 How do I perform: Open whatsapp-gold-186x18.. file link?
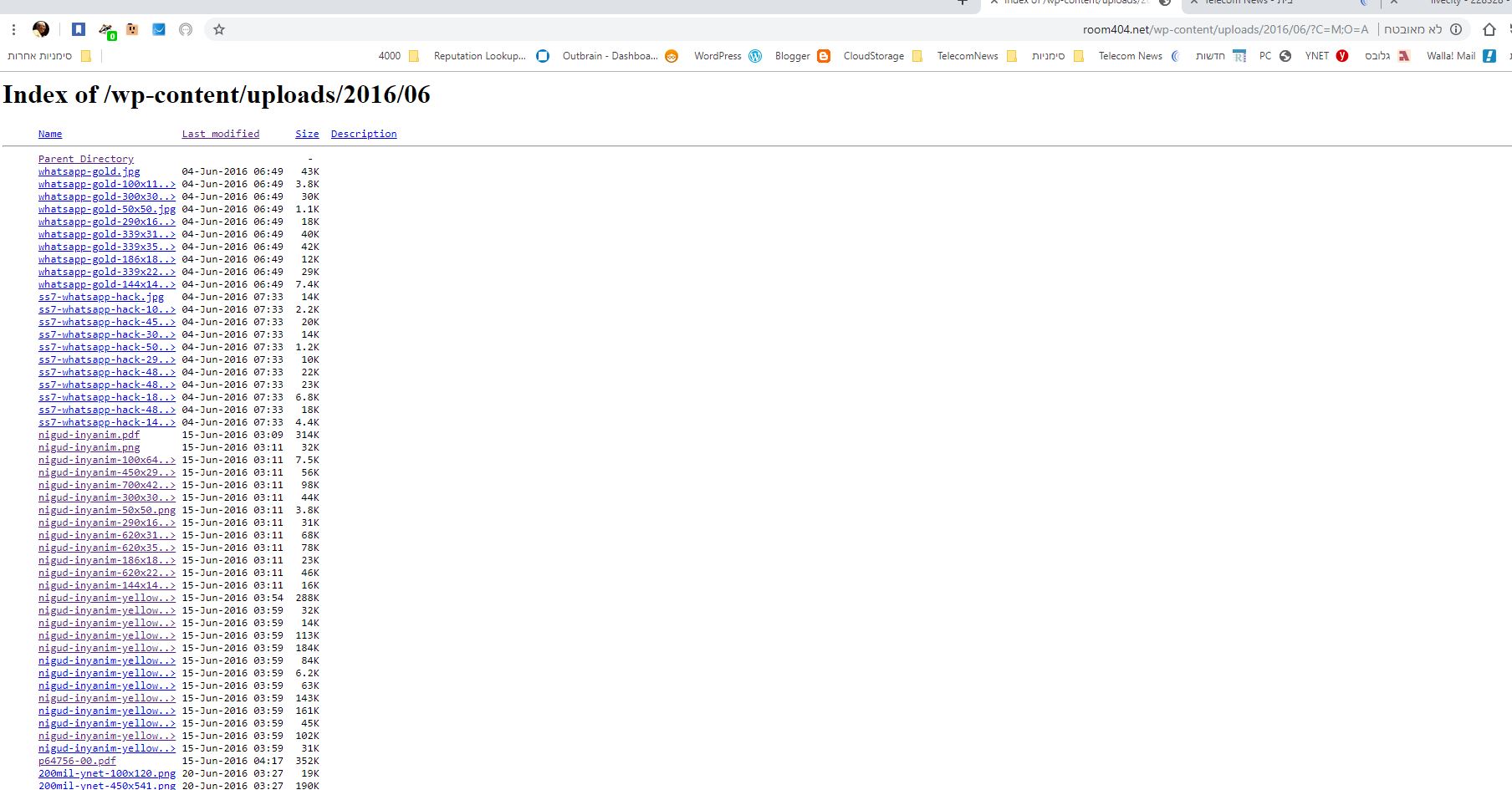107,259
